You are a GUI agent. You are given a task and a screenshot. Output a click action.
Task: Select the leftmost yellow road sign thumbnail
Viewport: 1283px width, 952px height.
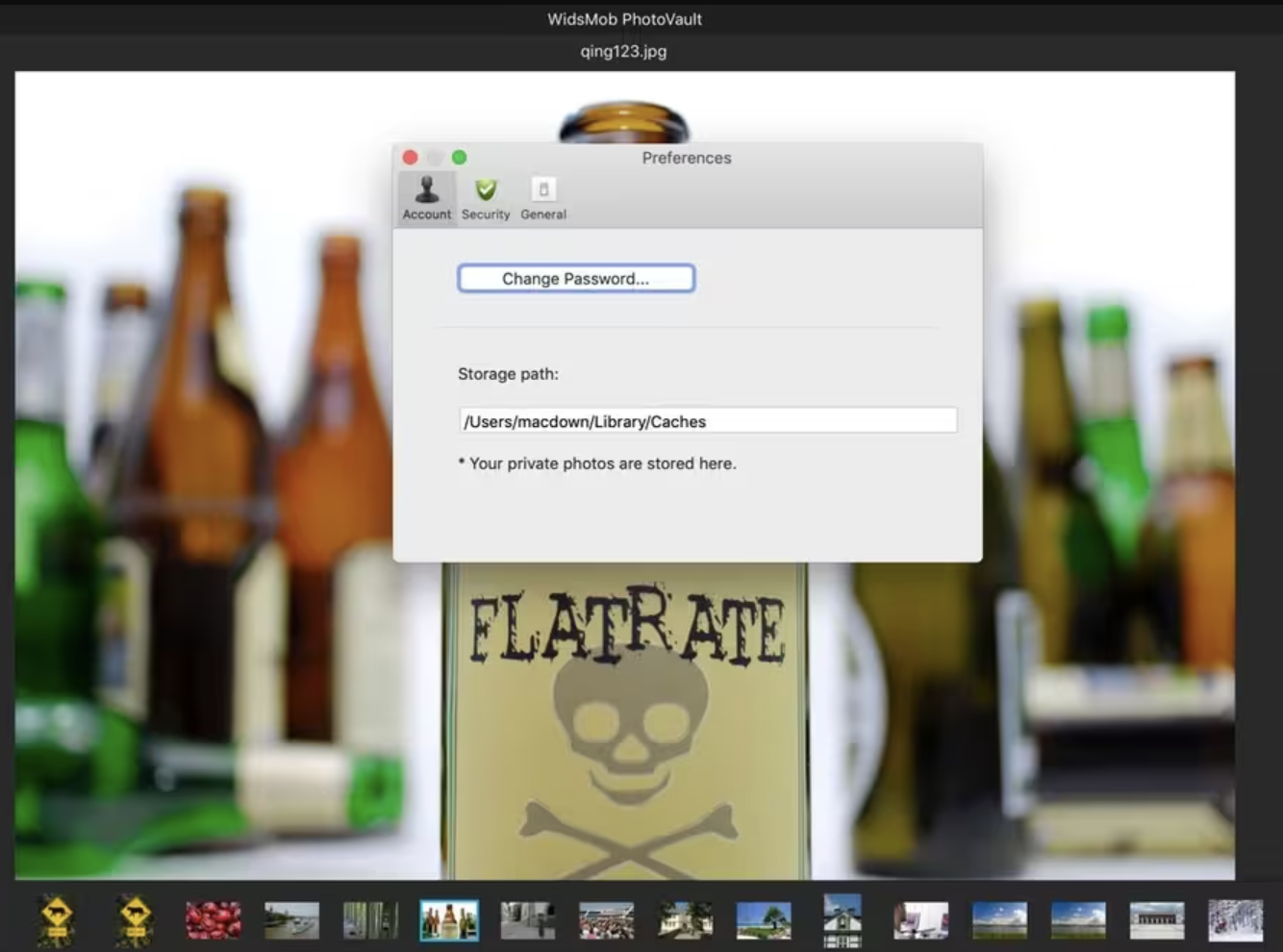(57, 920)
